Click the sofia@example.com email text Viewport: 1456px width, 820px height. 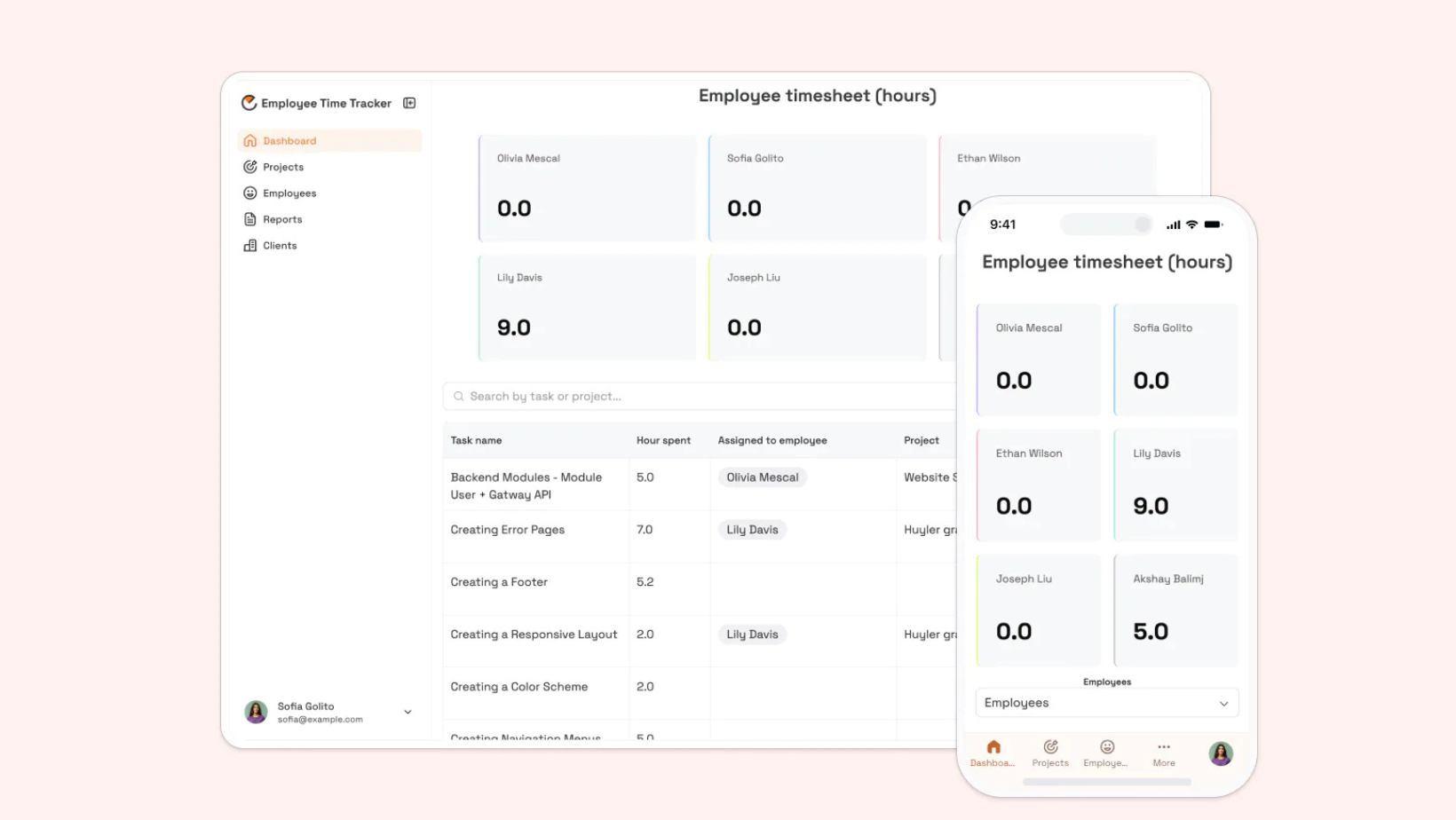click(320, 720)
